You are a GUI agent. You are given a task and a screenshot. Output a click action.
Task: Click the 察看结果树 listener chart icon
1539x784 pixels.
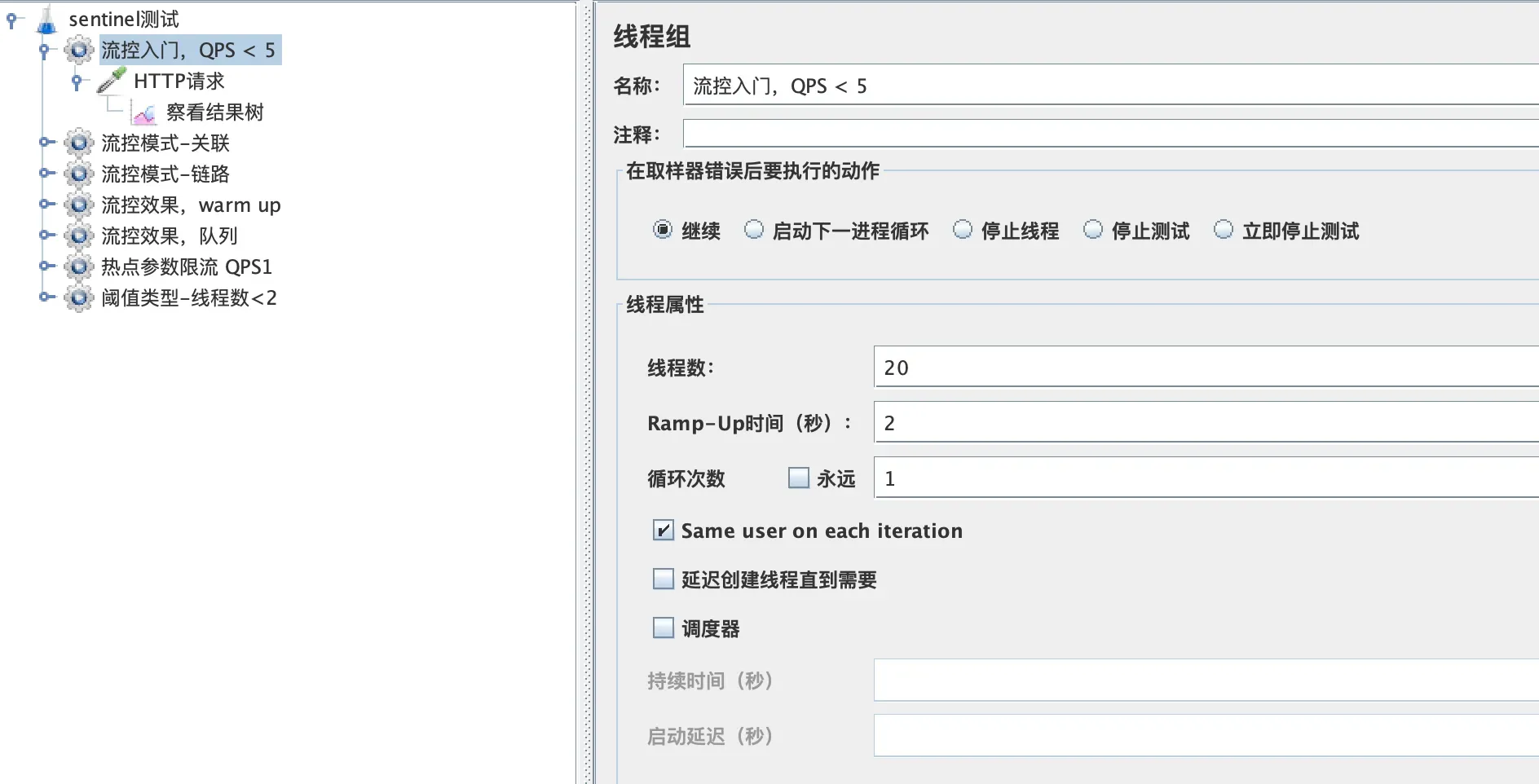(x=144, y=113)
